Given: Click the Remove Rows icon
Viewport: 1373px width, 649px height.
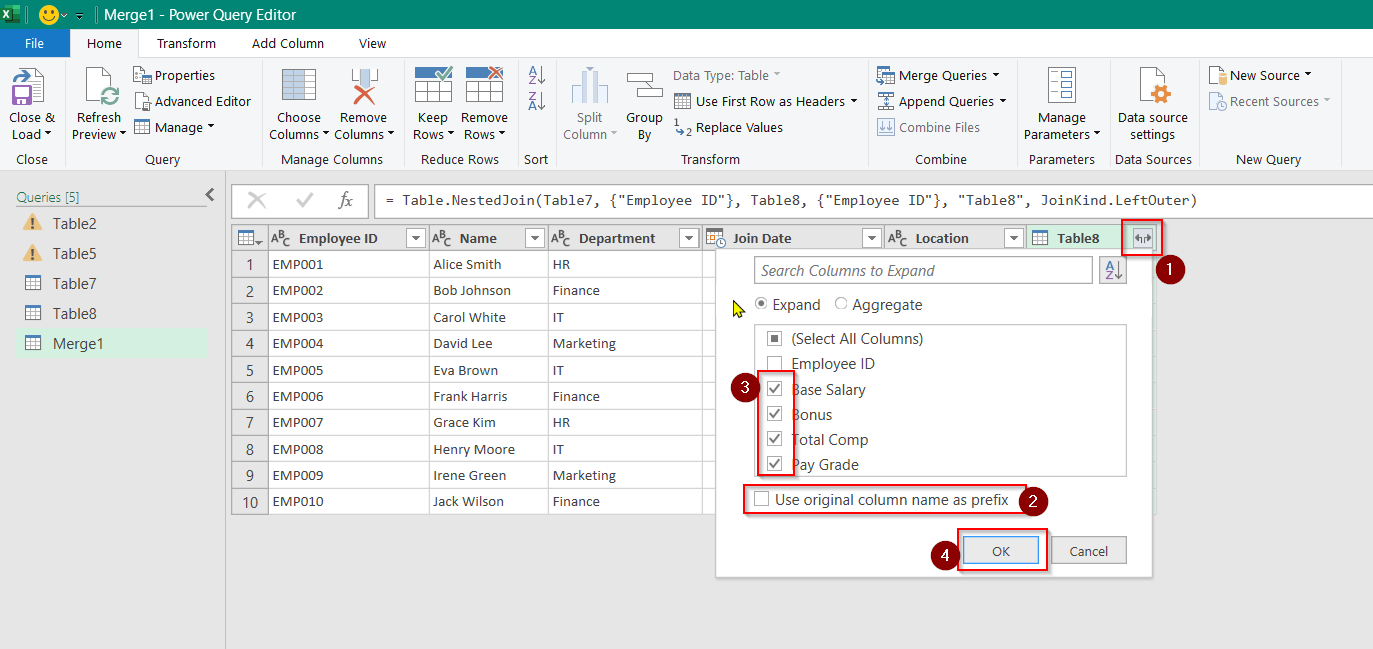Looking at the screenshot, I should [x=484, y=86].
